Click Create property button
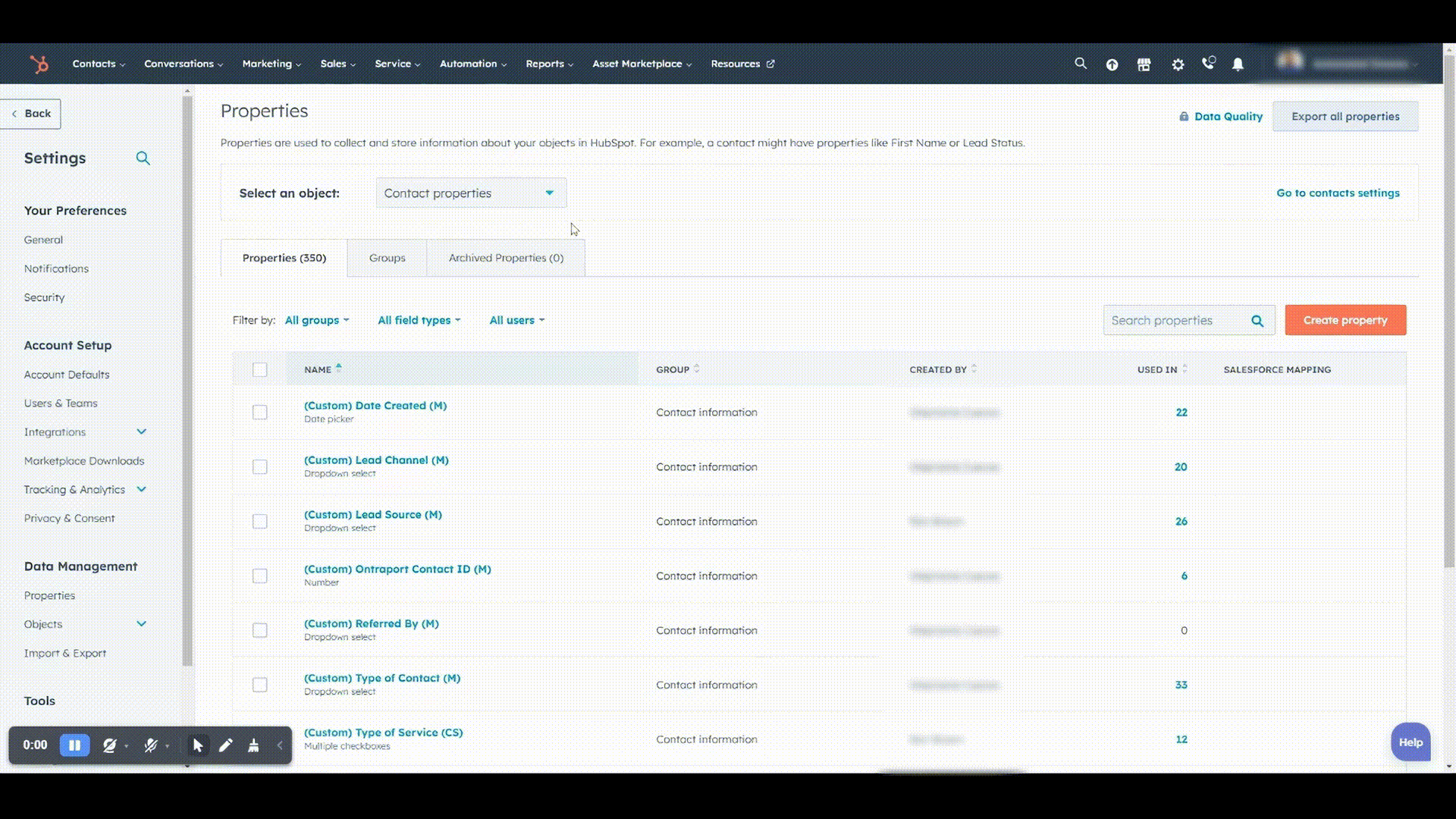This screenshot has width=1456, height=819. pyautogui.click(x=1345, y=320)
